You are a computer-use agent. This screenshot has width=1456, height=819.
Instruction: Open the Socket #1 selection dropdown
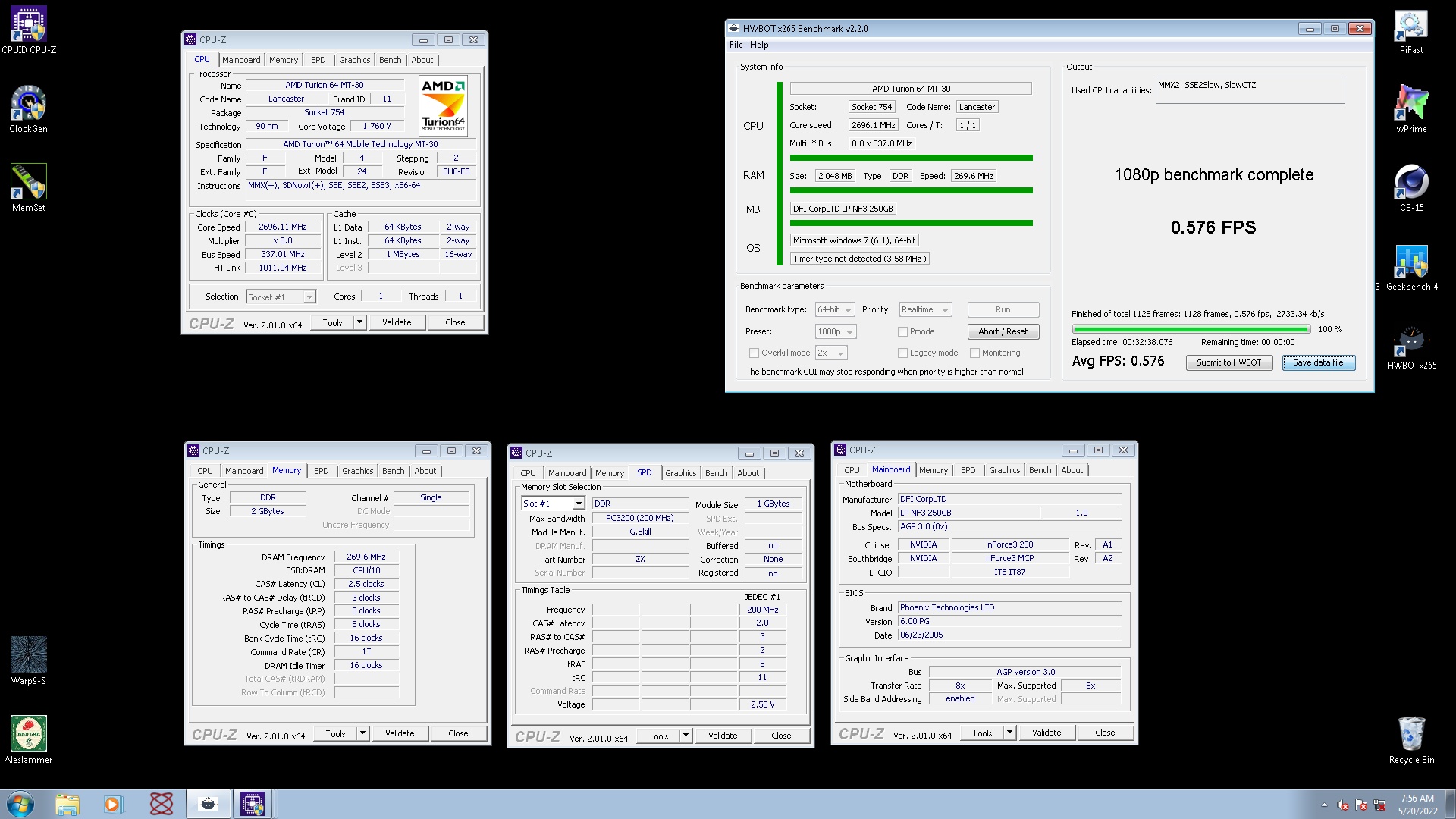(281, 297)
